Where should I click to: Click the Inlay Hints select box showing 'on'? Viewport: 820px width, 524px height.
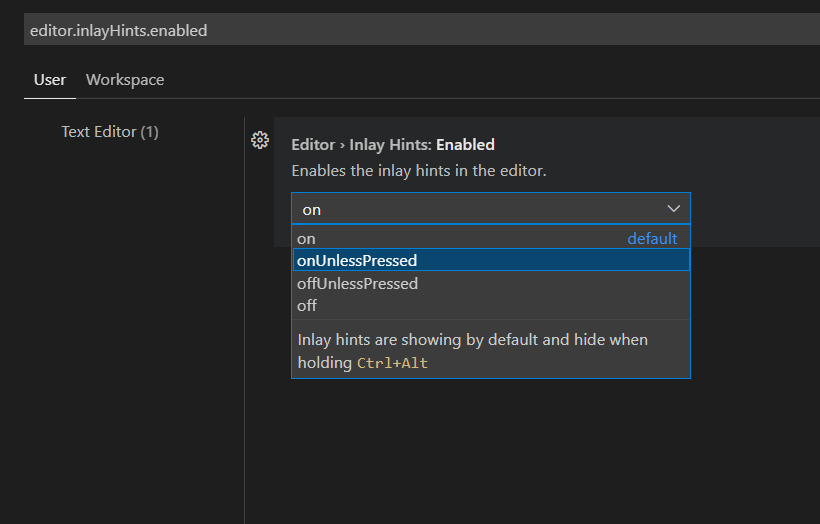pos(480,209)
